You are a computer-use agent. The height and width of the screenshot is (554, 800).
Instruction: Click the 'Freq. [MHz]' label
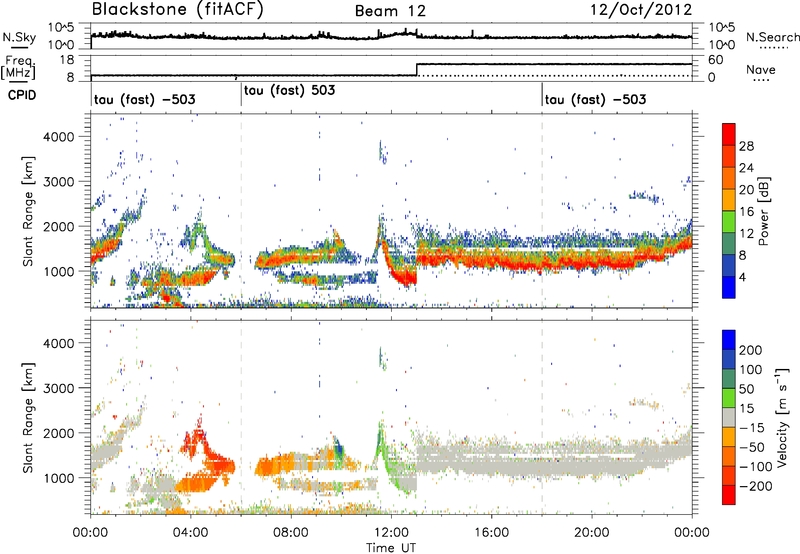pos(19,68)
